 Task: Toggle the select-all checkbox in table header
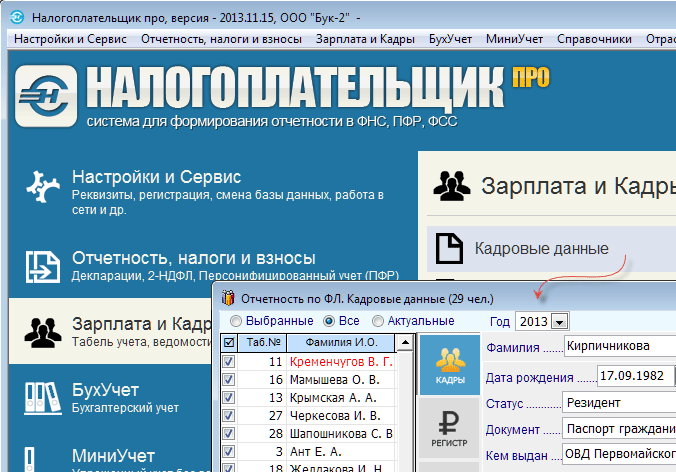[x=229, y=343]
